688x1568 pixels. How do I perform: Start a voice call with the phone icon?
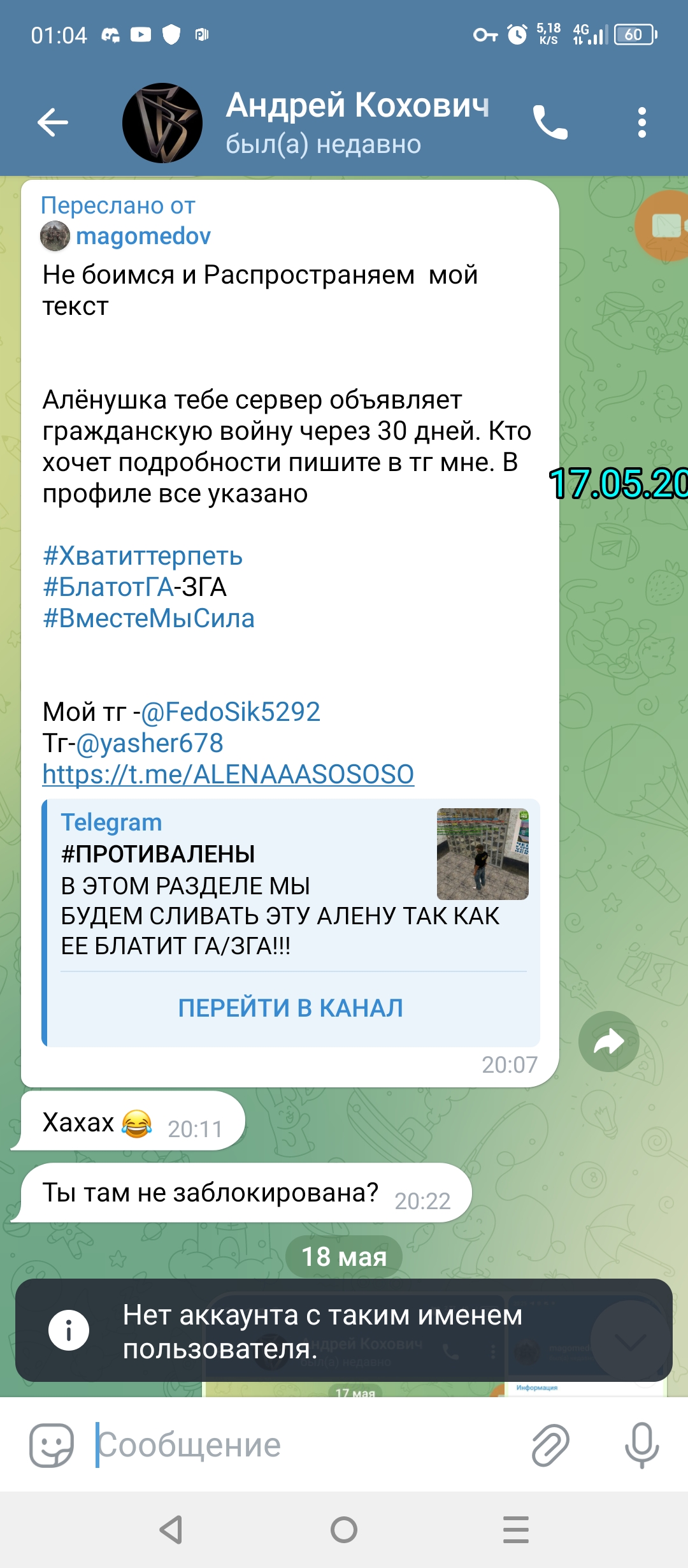(550, 122)
